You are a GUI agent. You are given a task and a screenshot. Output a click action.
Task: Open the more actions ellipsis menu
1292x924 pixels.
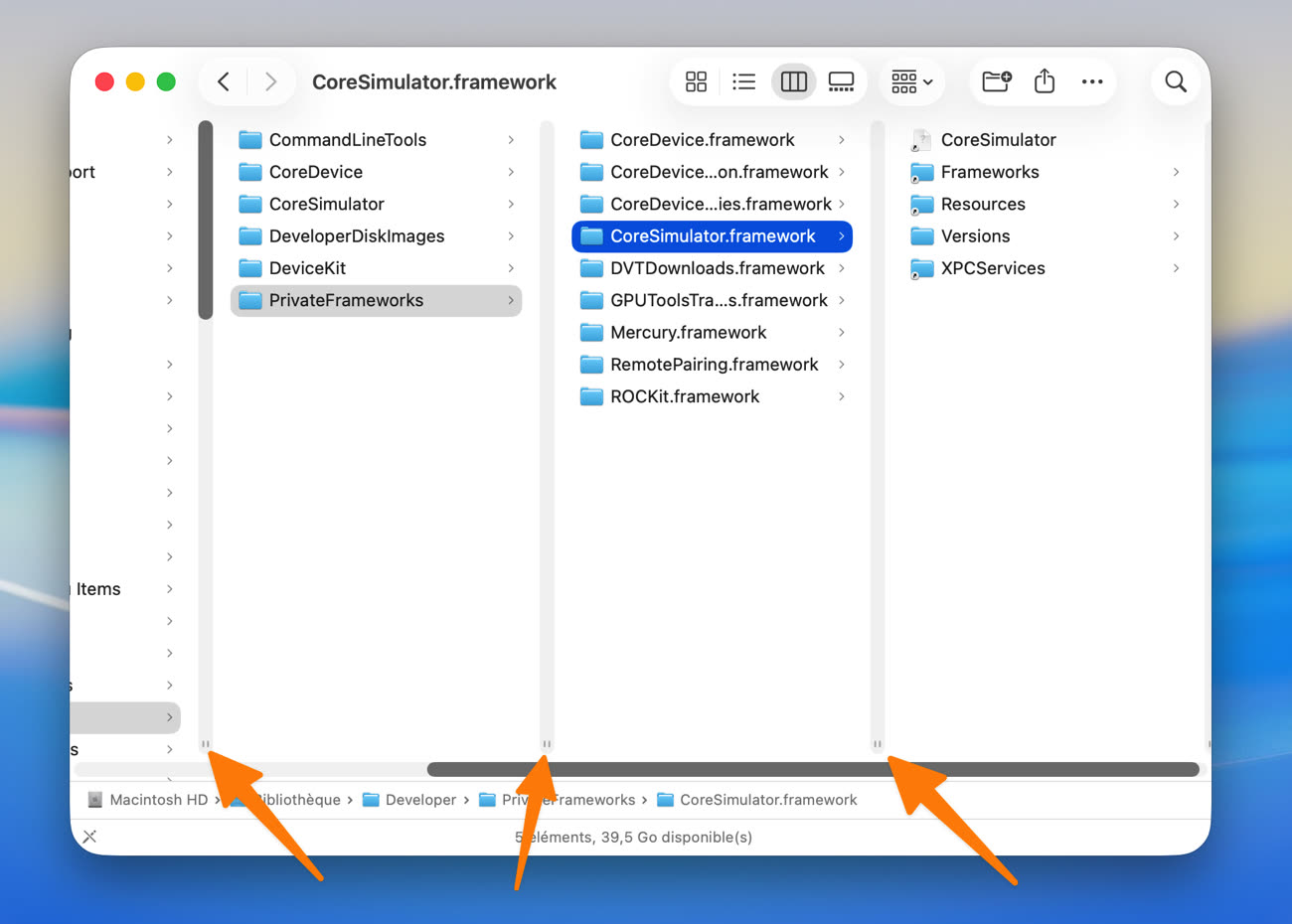tap(1091, 81)
